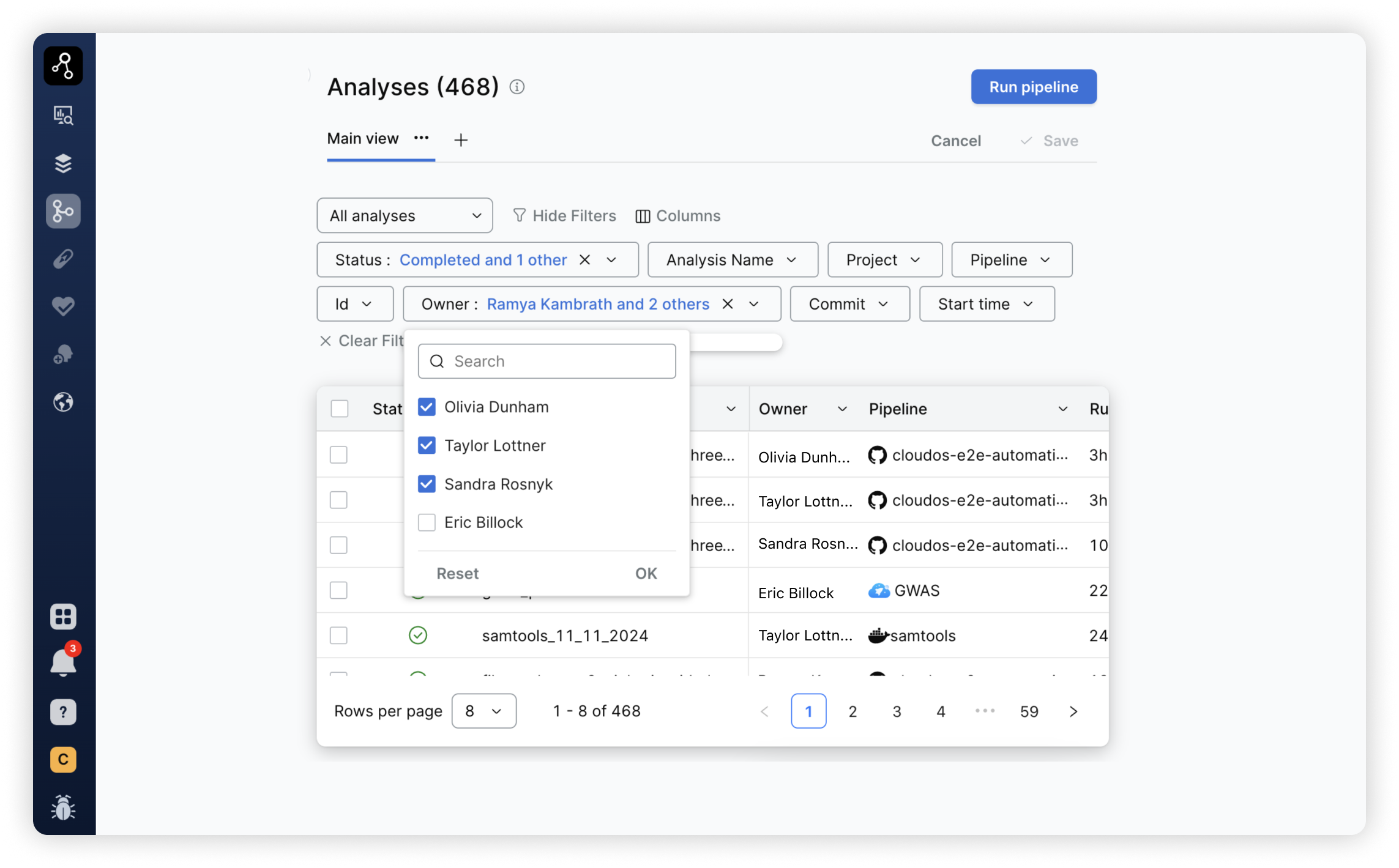Confirm owner selection with OK
The height and width of the screenshot is (868, 1399).
point(646,574)
